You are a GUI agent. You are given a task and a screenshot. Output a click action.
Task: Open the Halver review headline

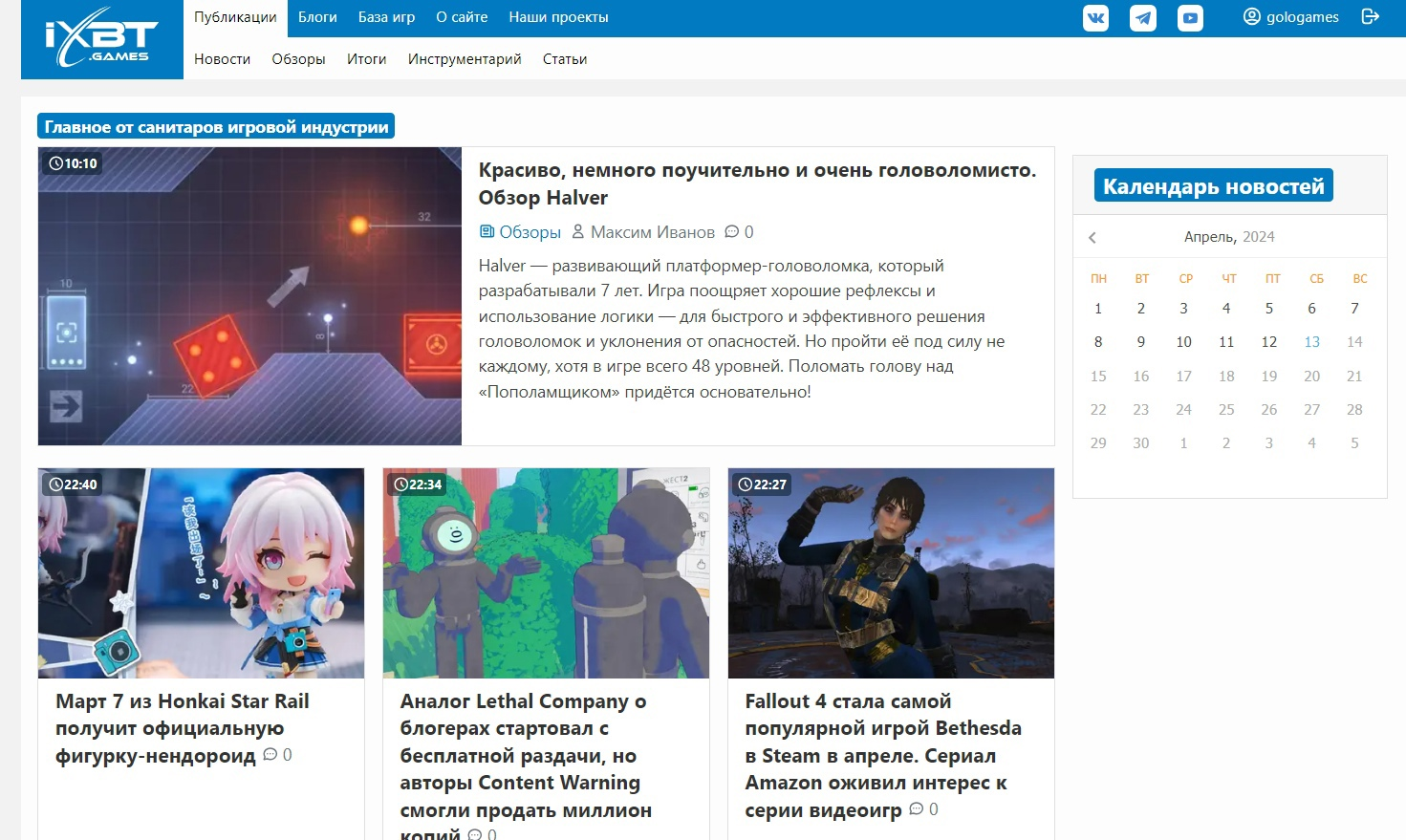(x=757, y=183)
